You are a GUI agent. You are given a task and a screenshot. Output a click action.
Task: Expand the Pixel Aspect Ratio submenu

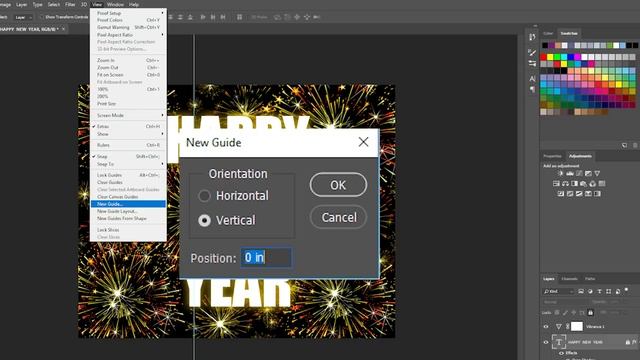[x=128, y=35]
